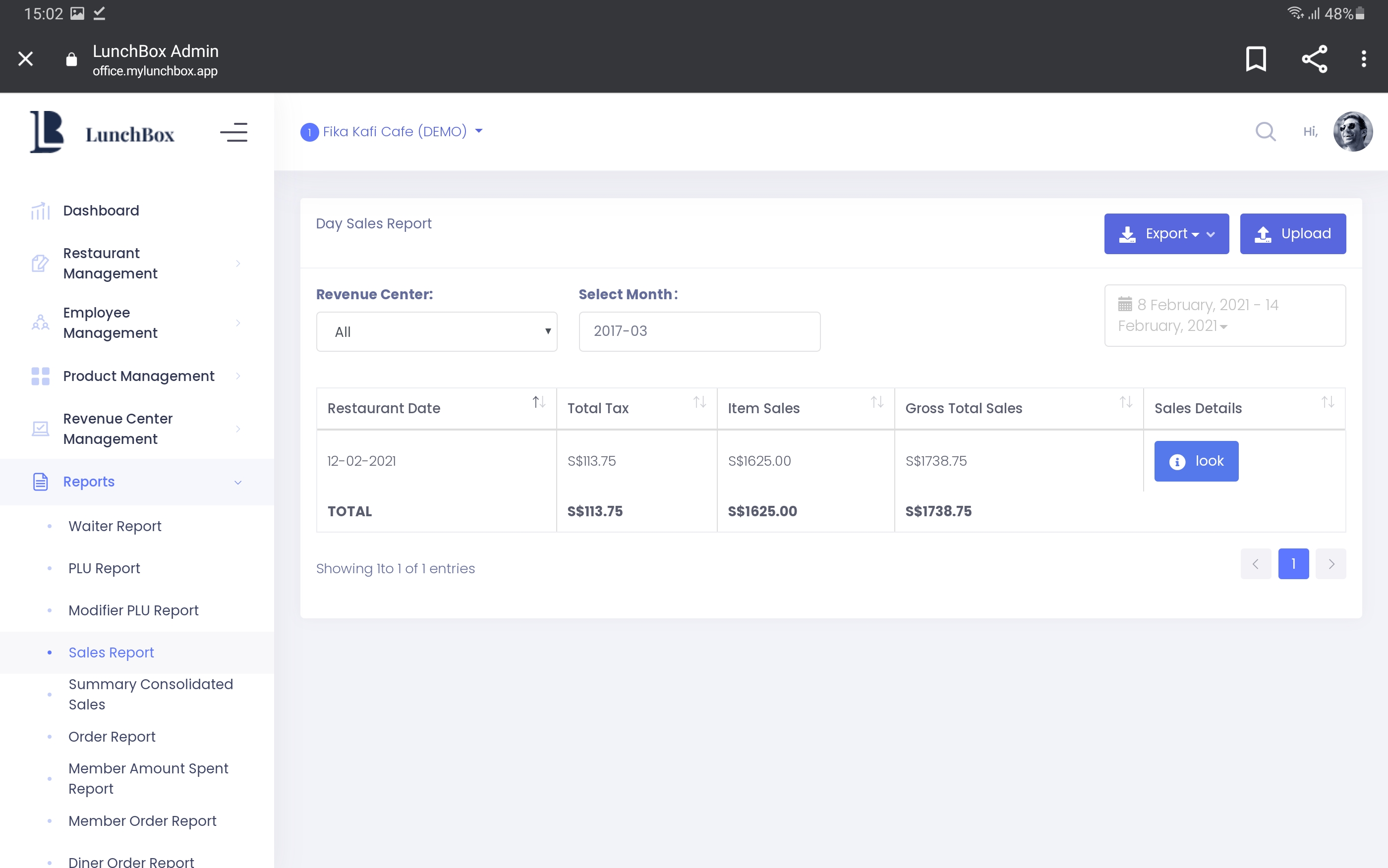The image size is (1388, 868).
Task: Toggle the sidebar hamburger menu icon
Action: pyautogui.click(x=233, y=132)
